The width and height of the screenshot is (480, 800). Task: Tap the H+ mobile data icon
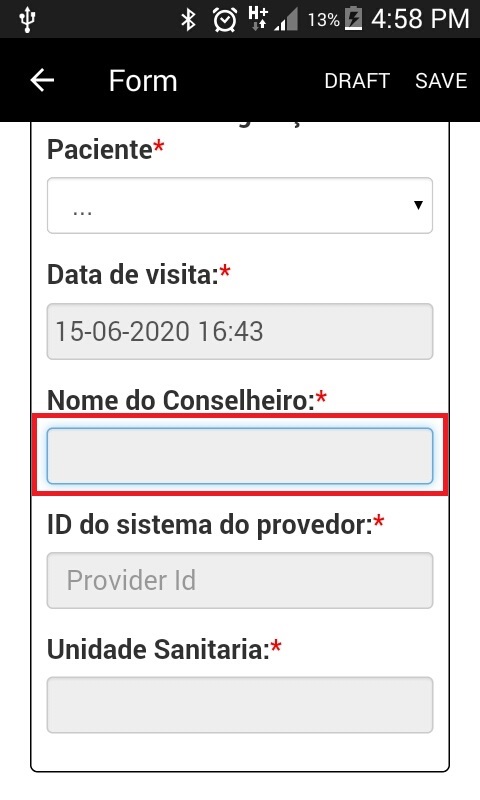pos(258,18)
